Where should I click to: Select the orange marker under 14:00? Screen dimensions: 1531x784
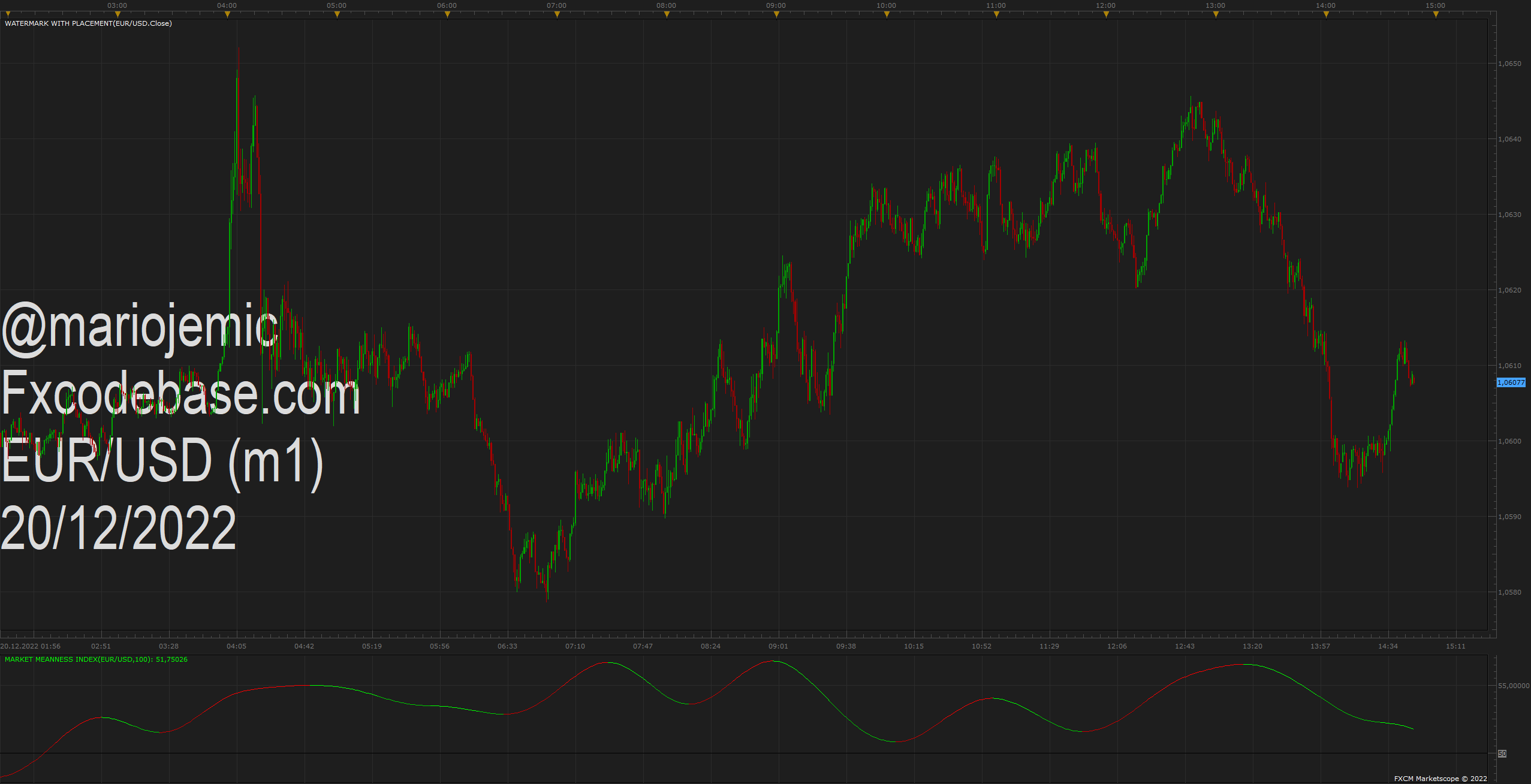(x=1326, y=14)
